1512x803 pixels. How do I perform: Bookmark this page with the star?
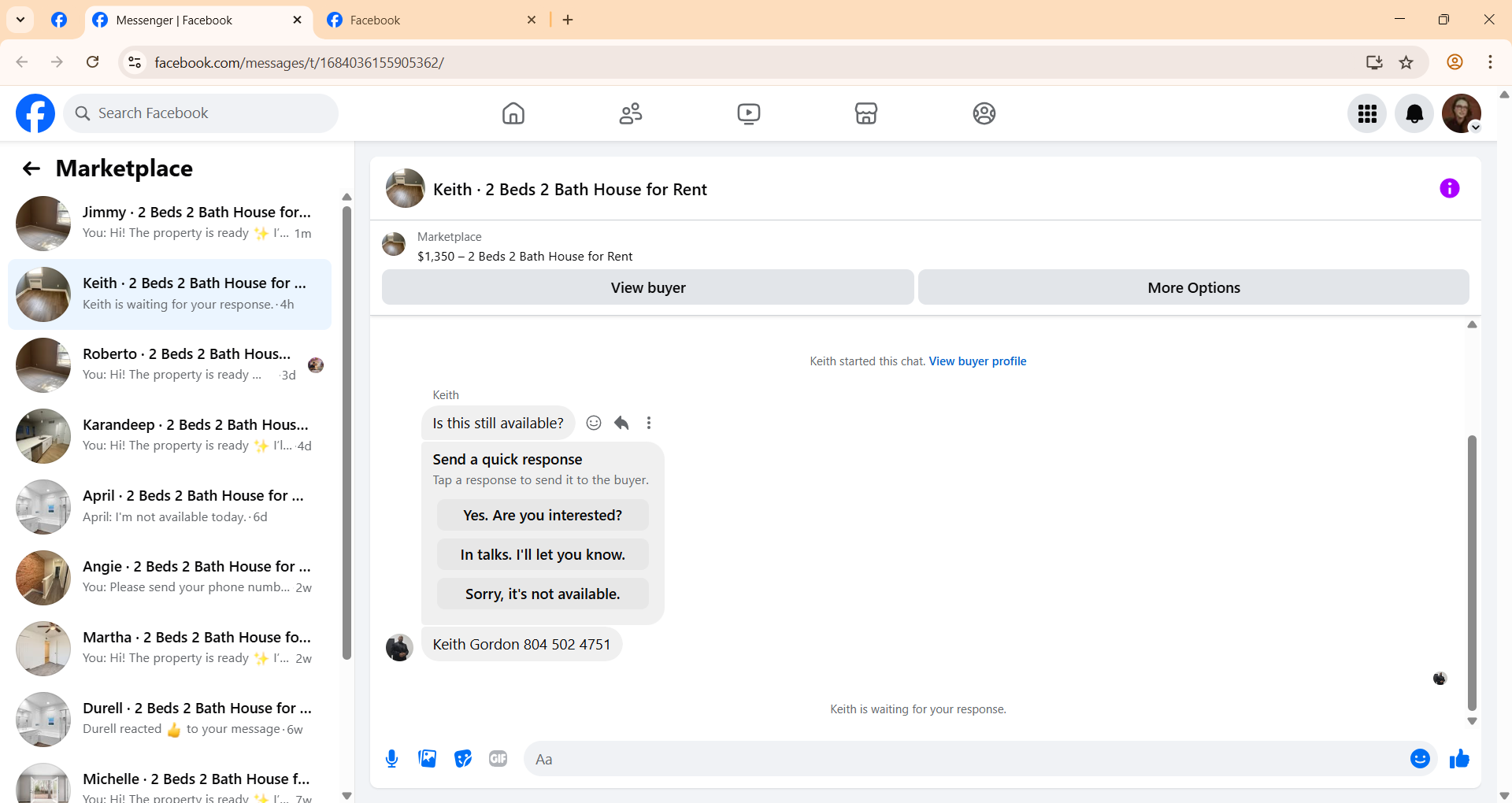coord(1406,62)
